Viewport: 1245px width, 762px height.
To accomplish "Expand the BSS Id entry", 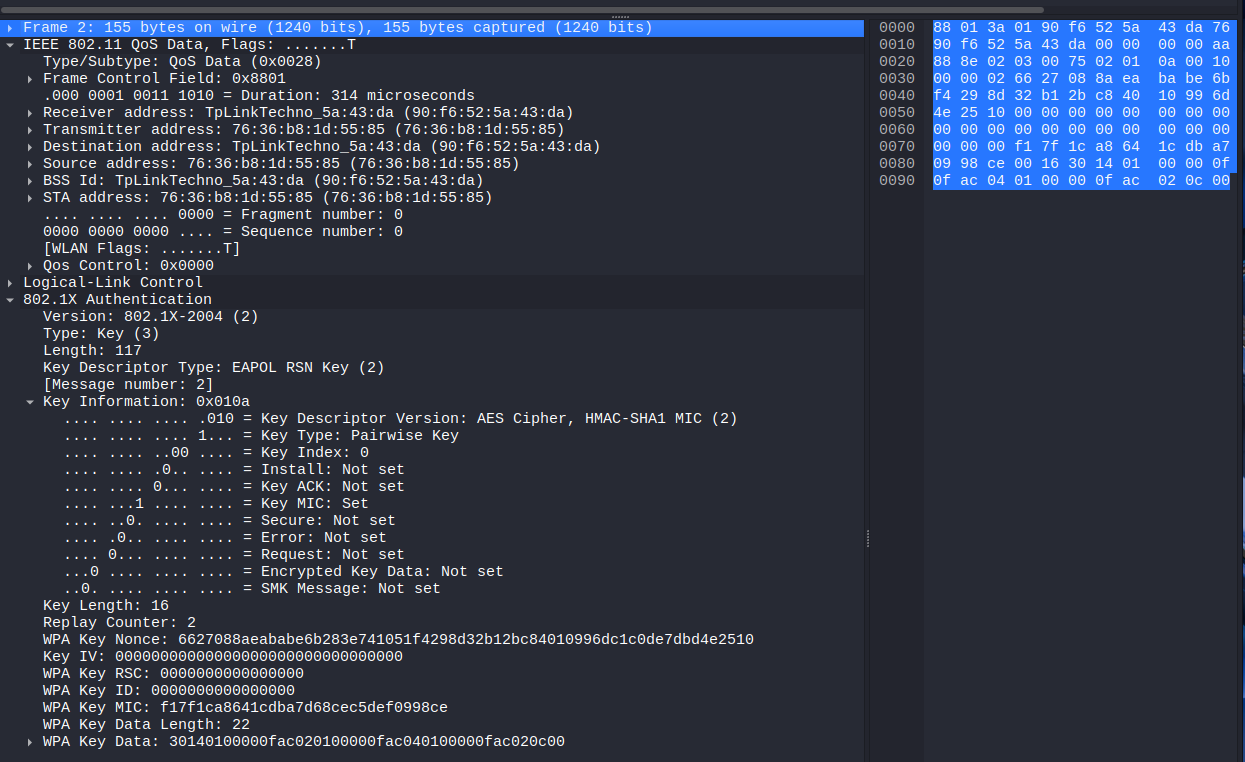I will pyautogui.click(x=30, y=181).
